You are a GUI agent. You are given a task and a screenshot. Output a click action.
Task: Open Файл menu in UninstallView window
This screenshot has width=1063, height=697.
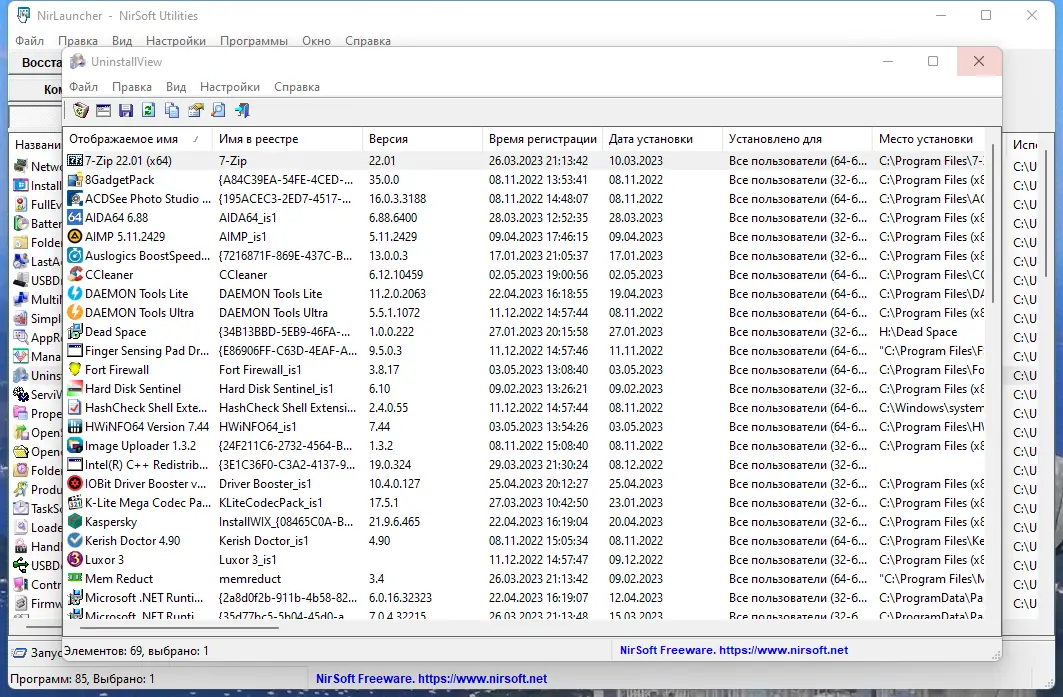pyautogui.click(x=83, y=87)
